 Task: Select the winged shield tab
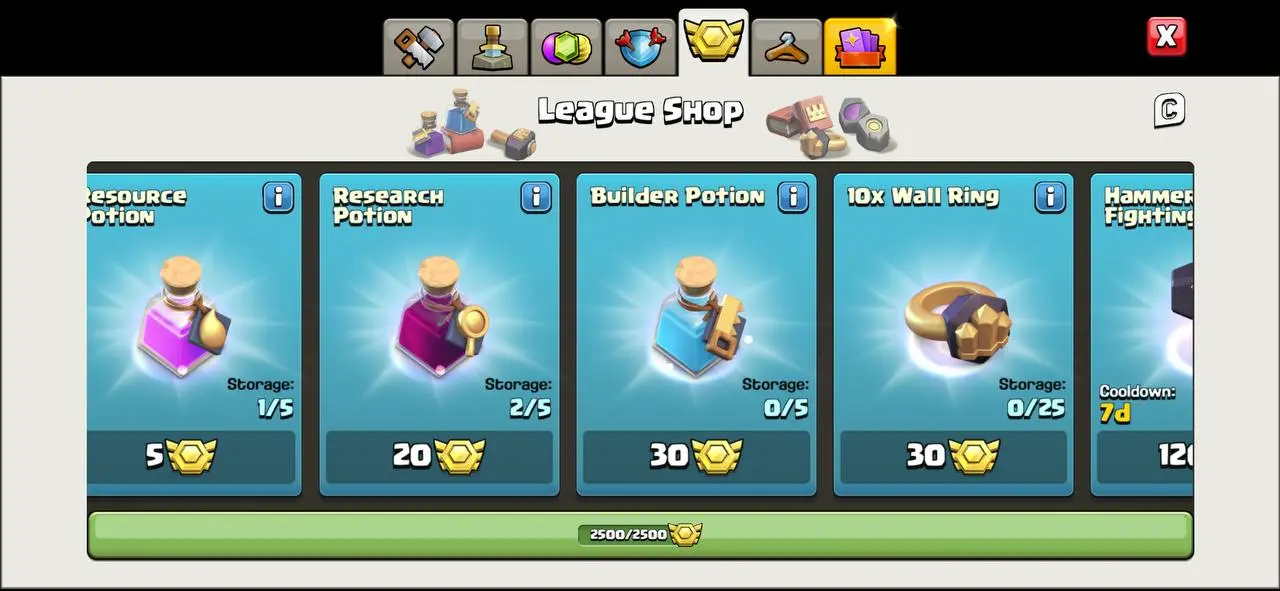pyautogui.click(x=640, y=47)
